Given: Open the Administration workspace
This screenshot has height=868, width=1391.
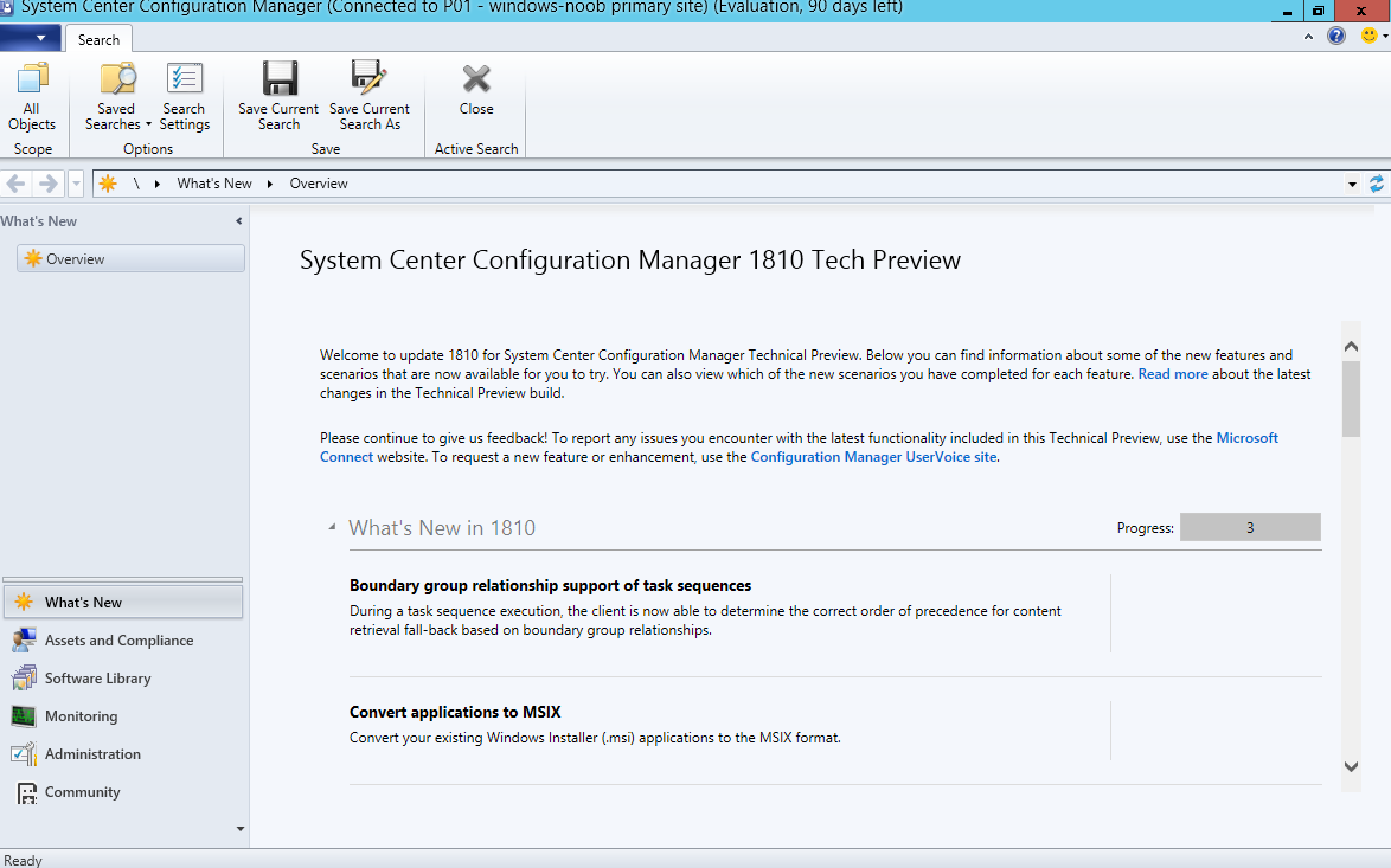Looking at the screenshot, I should 123,754.
